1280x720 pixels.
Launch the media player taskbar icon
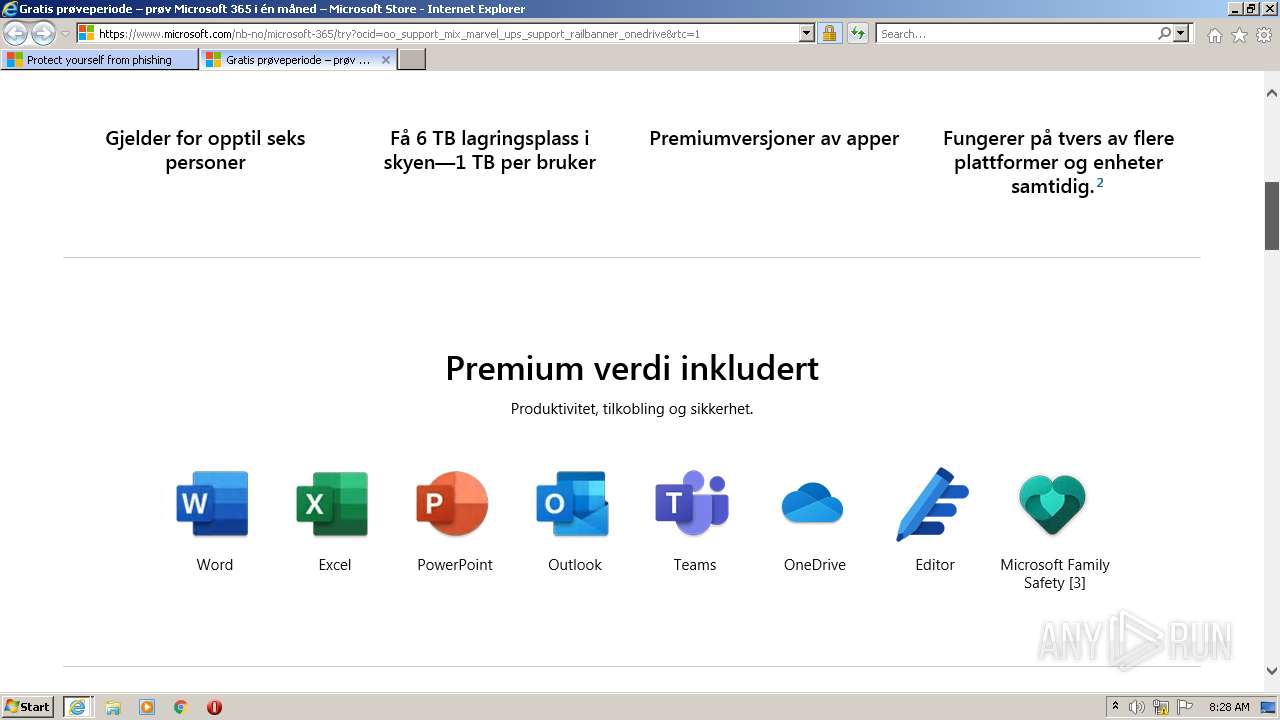tap(147, 707)
